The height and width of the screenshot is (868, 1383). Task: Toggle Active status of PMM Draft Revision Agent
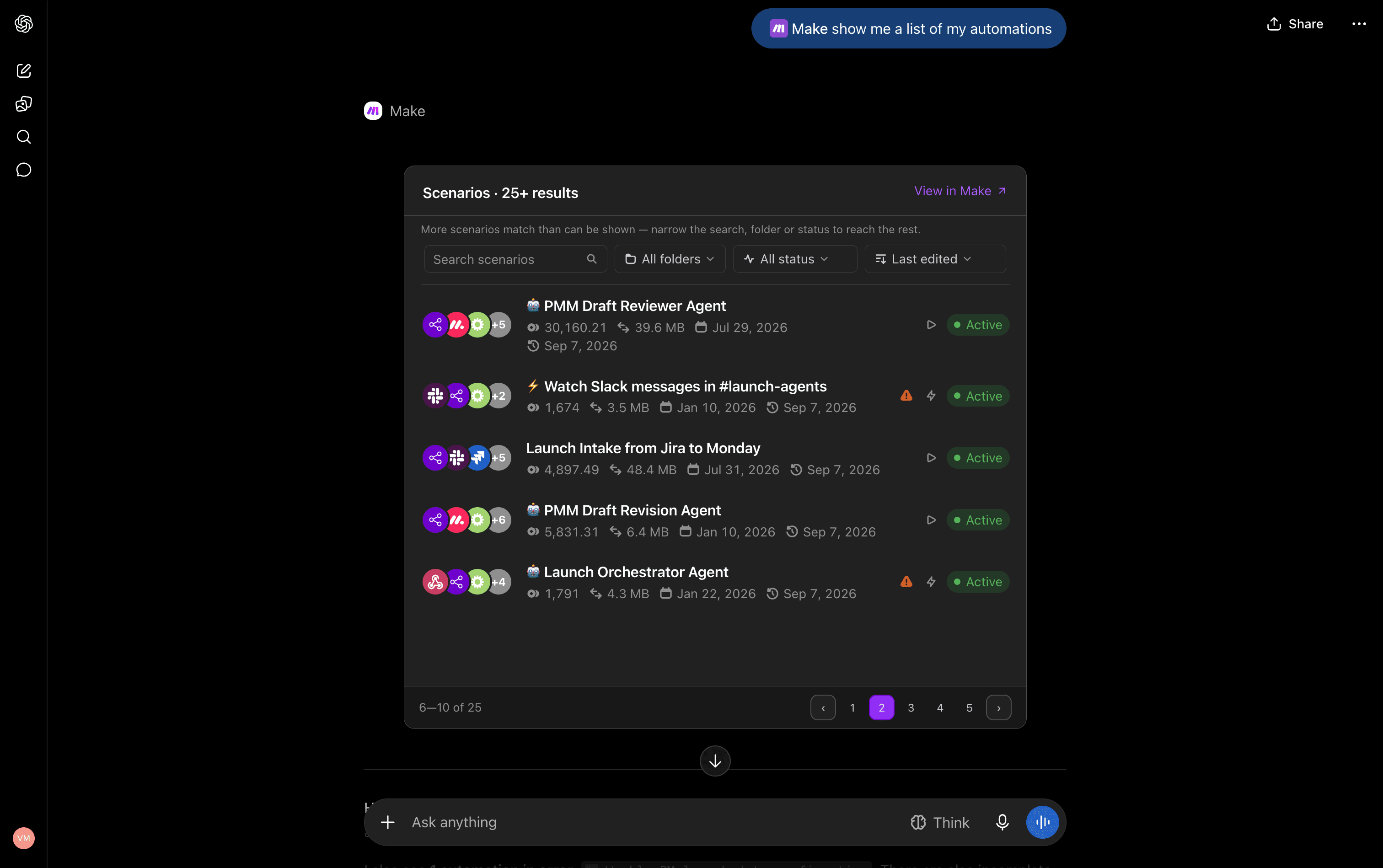pos(978,520)
